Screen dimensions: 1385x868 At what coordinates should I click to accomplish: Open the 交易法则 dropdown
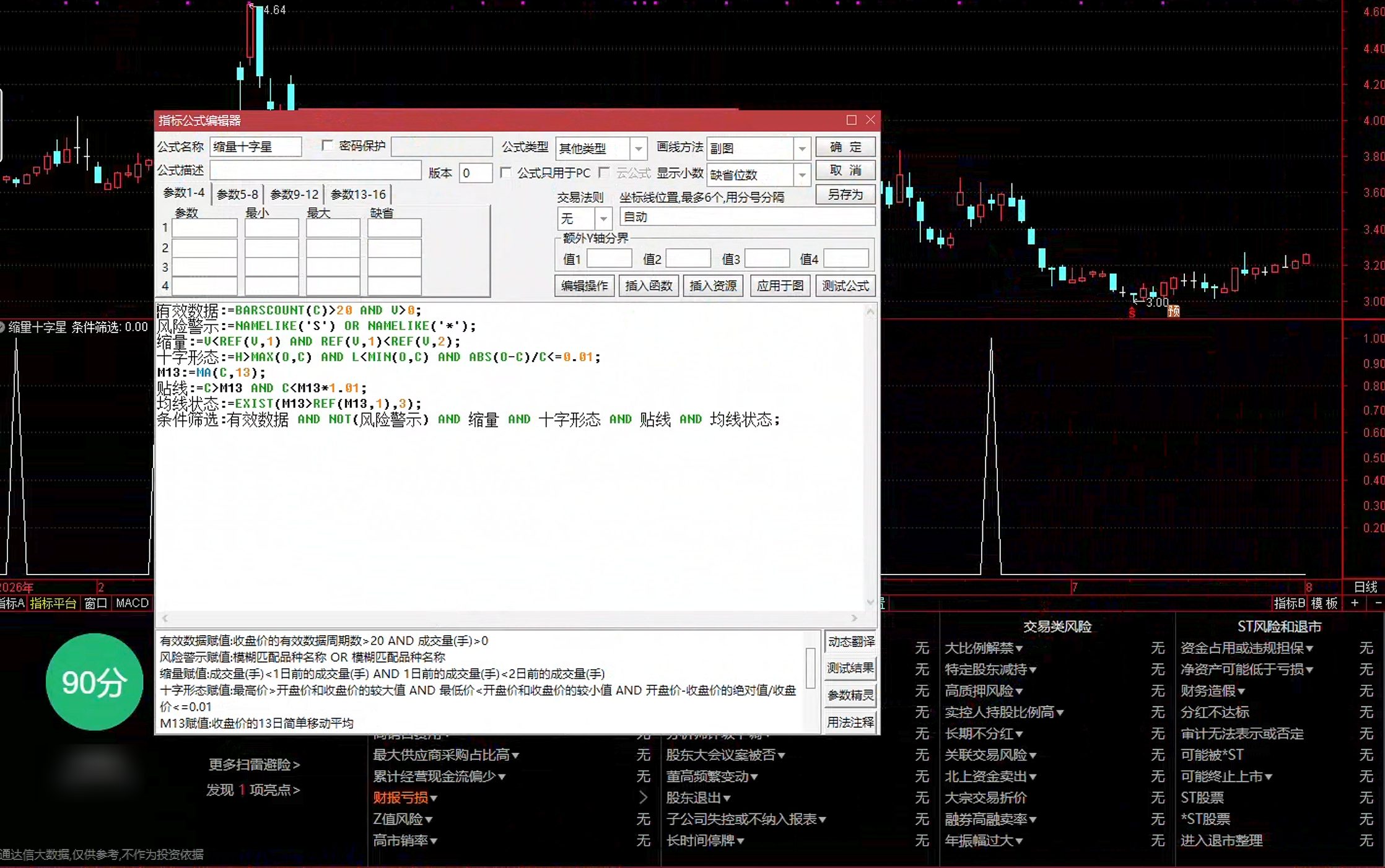pyautogui.click(x=603, y=219)
